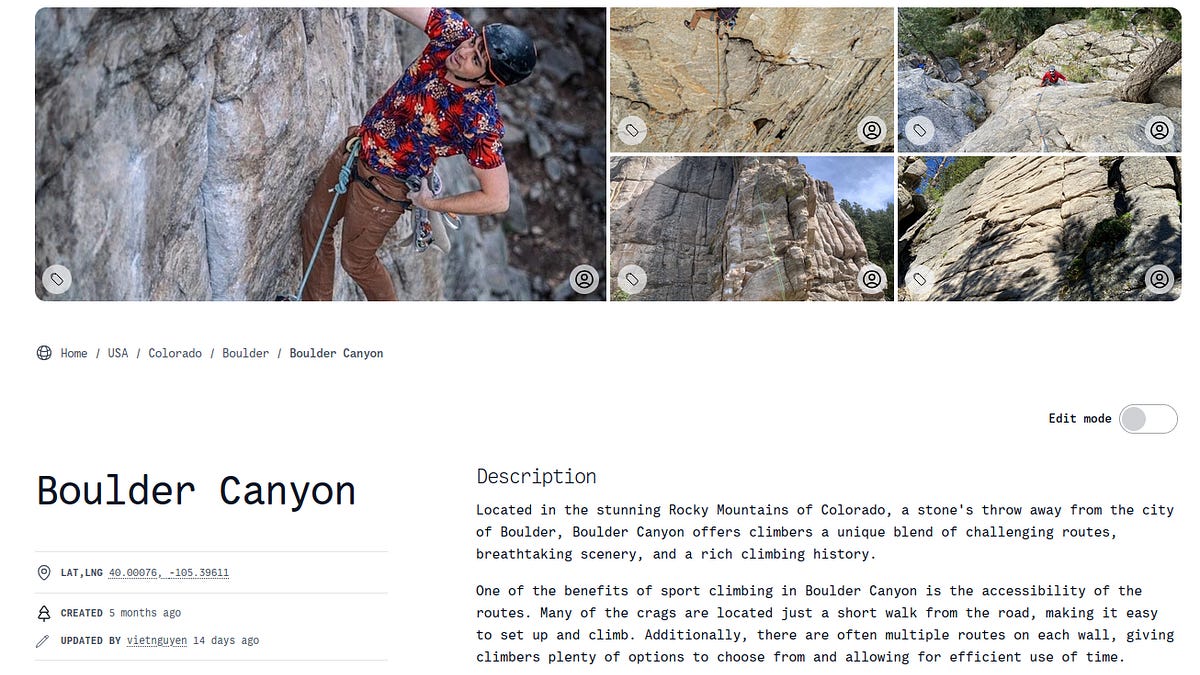
Task: Click the attribution icon on the bottom right photo
Action: click(x=1159, y=280)
